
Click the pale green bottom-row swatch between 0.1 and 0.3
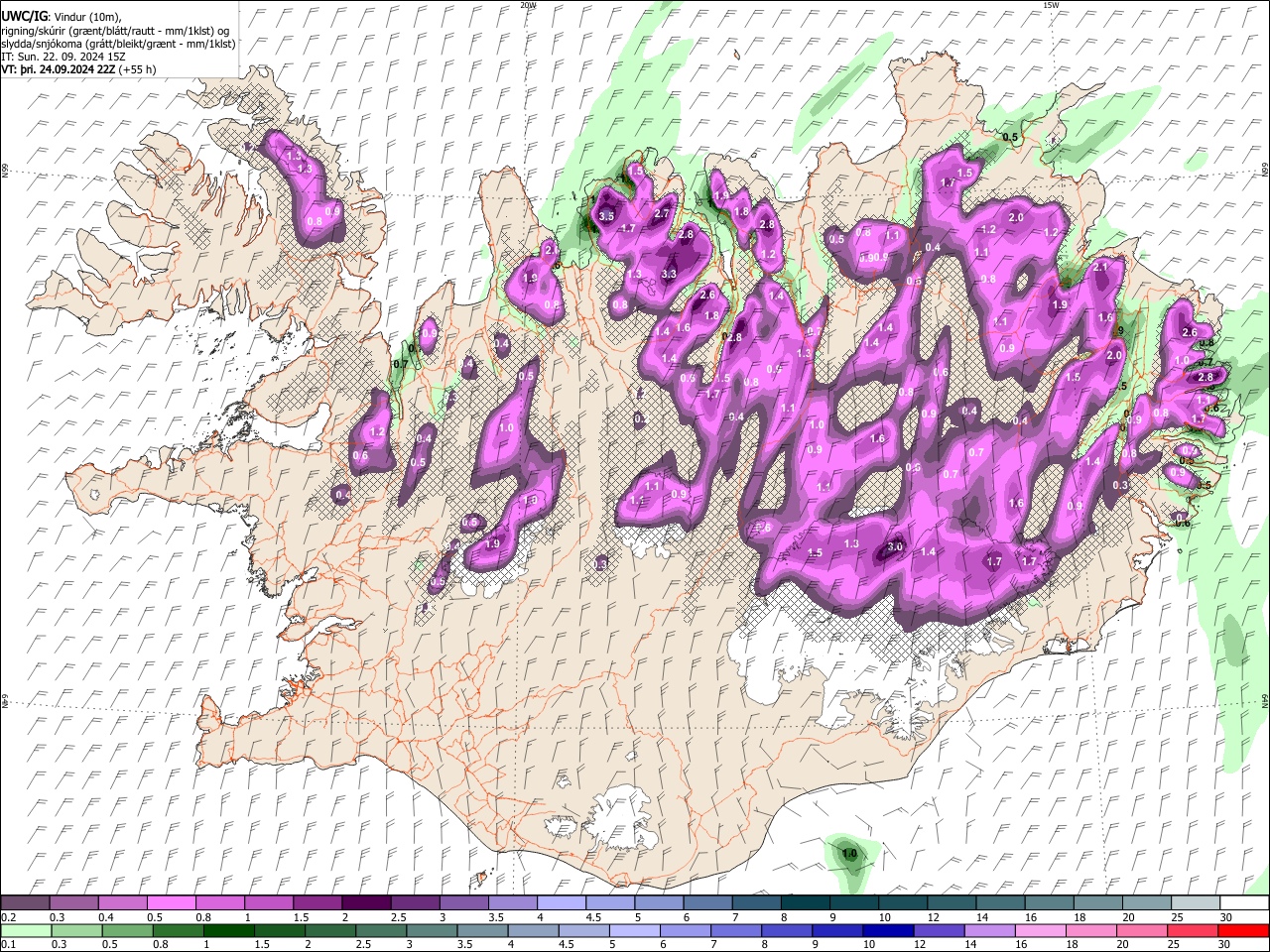(x=25, y=930)
